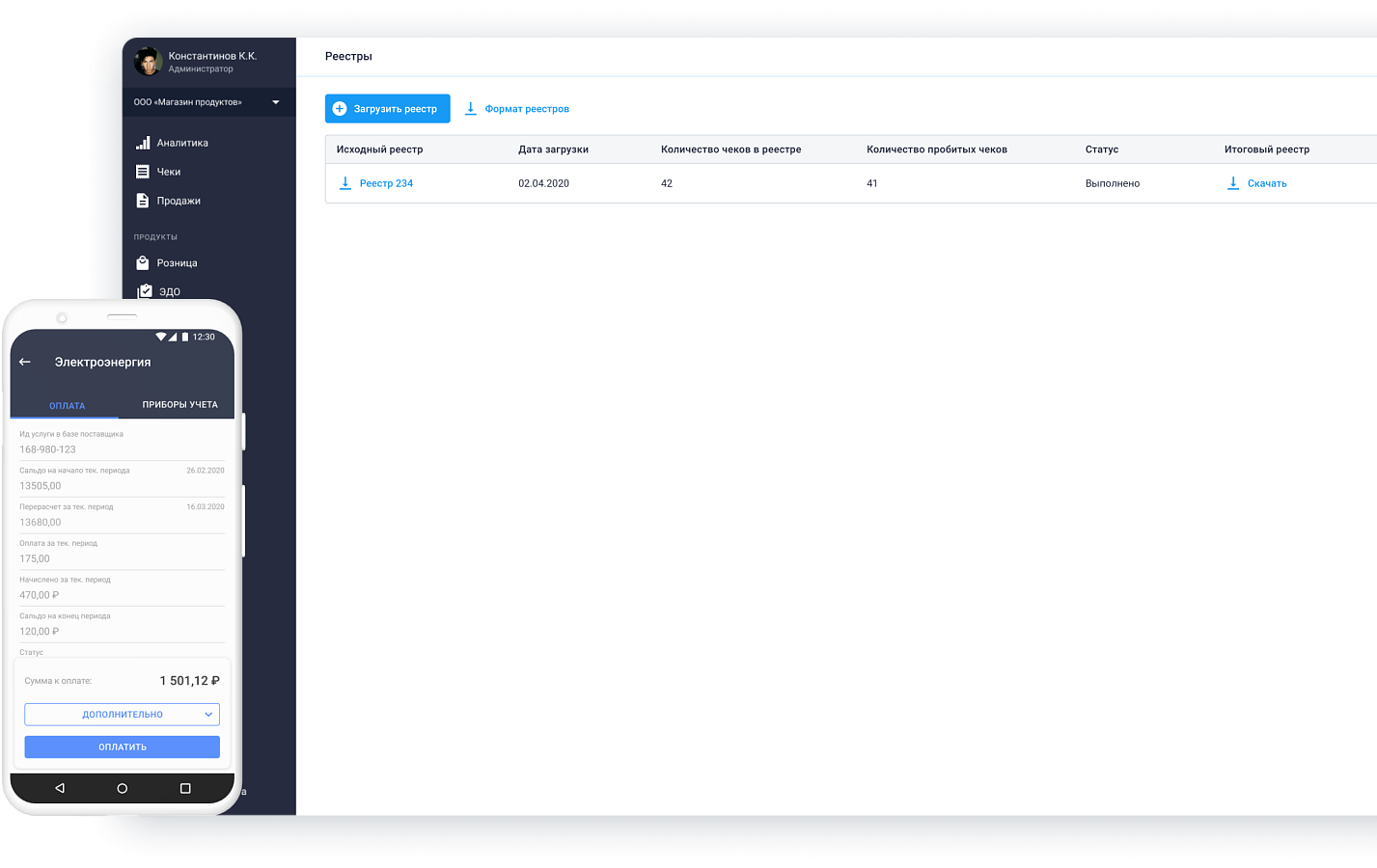The height and width of the screenshot is (868, 1377).
Task: Click the Ид услуги field value 168-980-123
Action: [x=47, y=449]
